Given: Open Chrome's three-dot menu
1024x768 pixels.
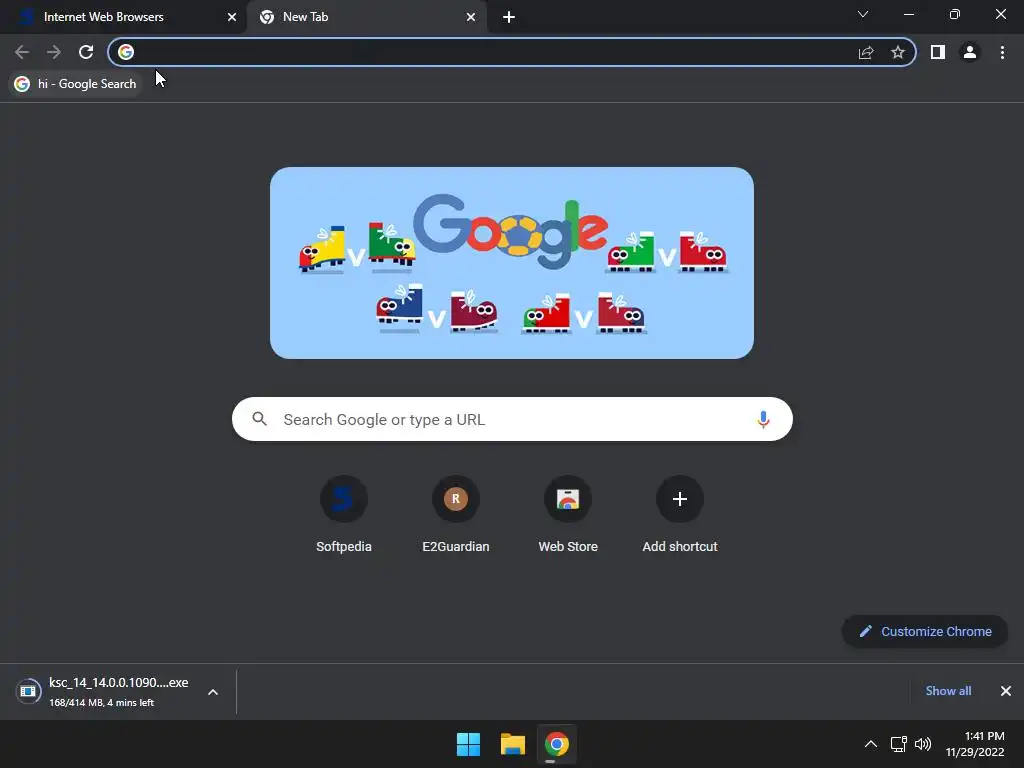Looking at the screenshot, I should (1002, 52).
